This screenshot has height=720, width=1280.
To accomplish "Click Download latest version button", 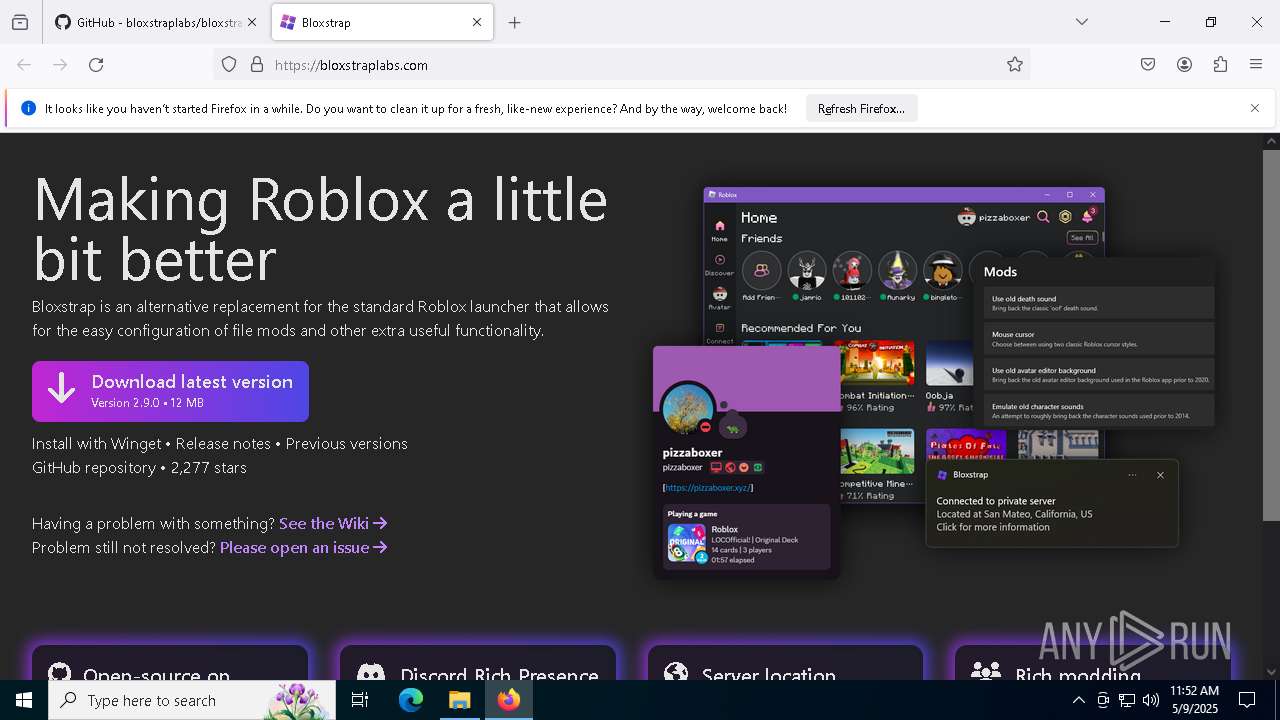I will [170, 391].
